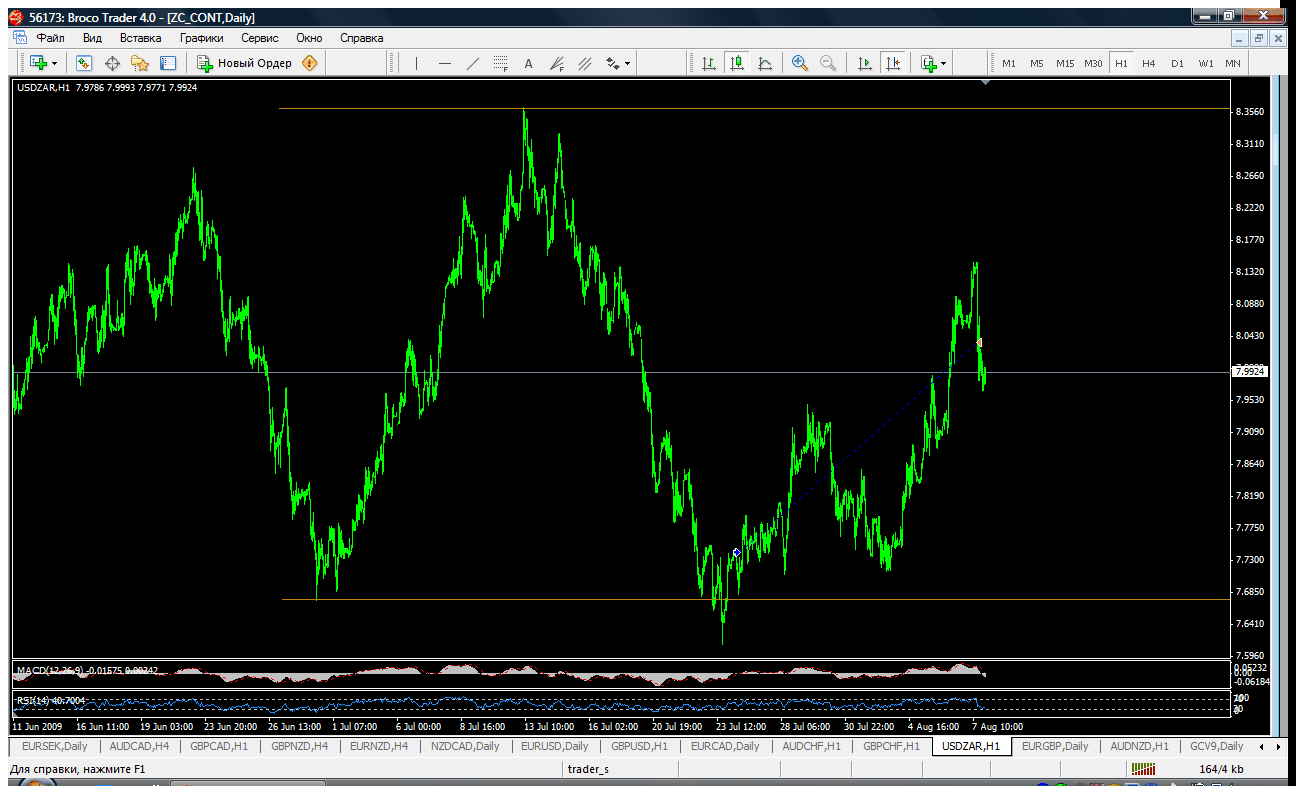Click the Новый Ордер button
The width and height of the screenshot is (1296, 786).
pyautogui.click(x=245, y=63)
